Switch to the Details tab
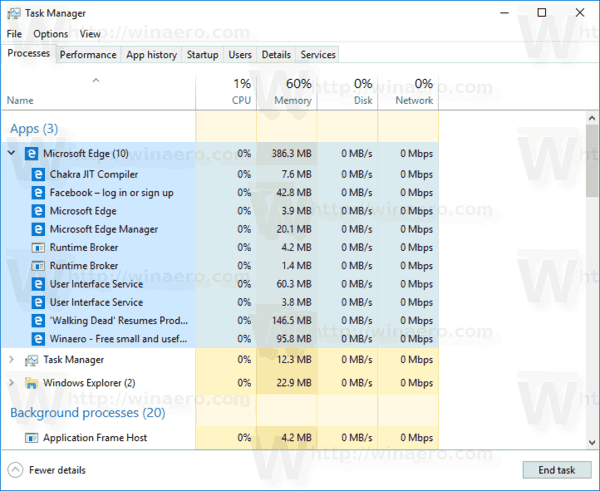 point(276,55)
